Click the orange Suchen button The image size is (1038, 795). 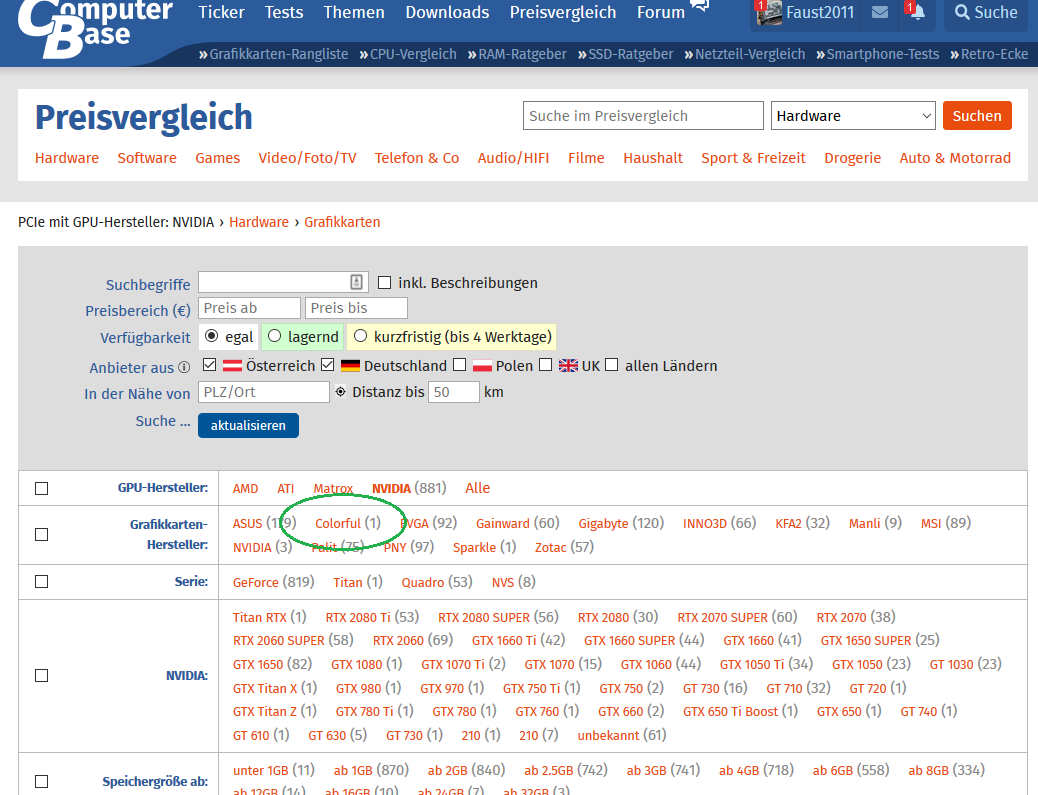(977, 116)
